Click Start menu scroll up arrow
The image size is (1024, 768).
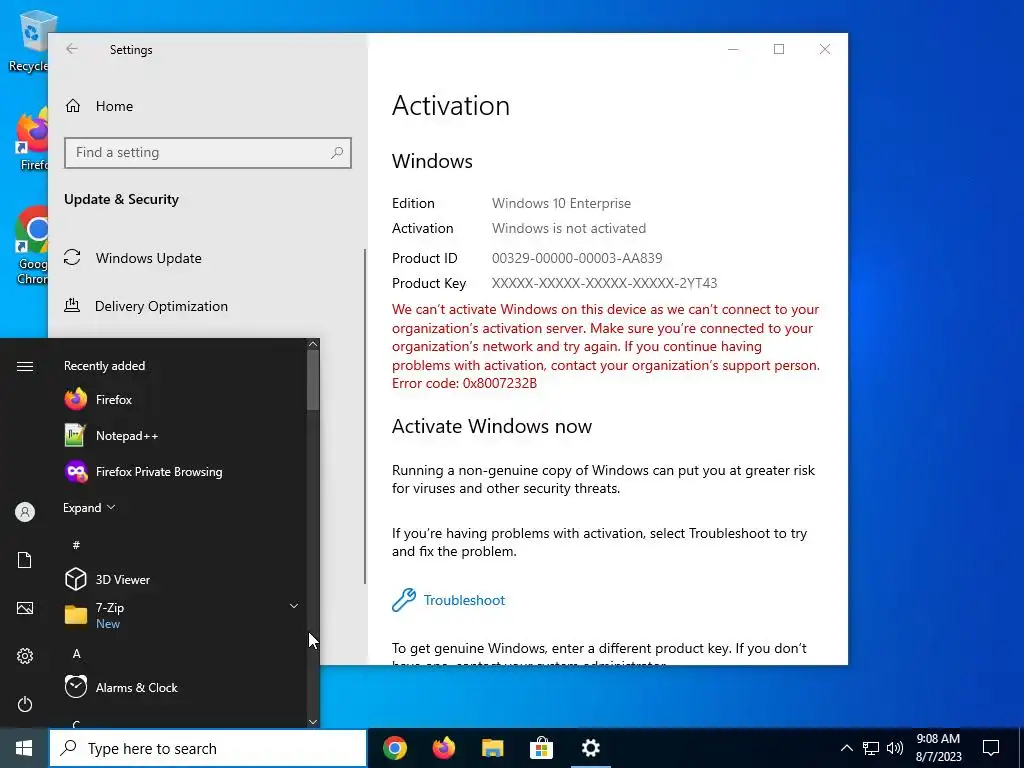(x=313, y=344)
